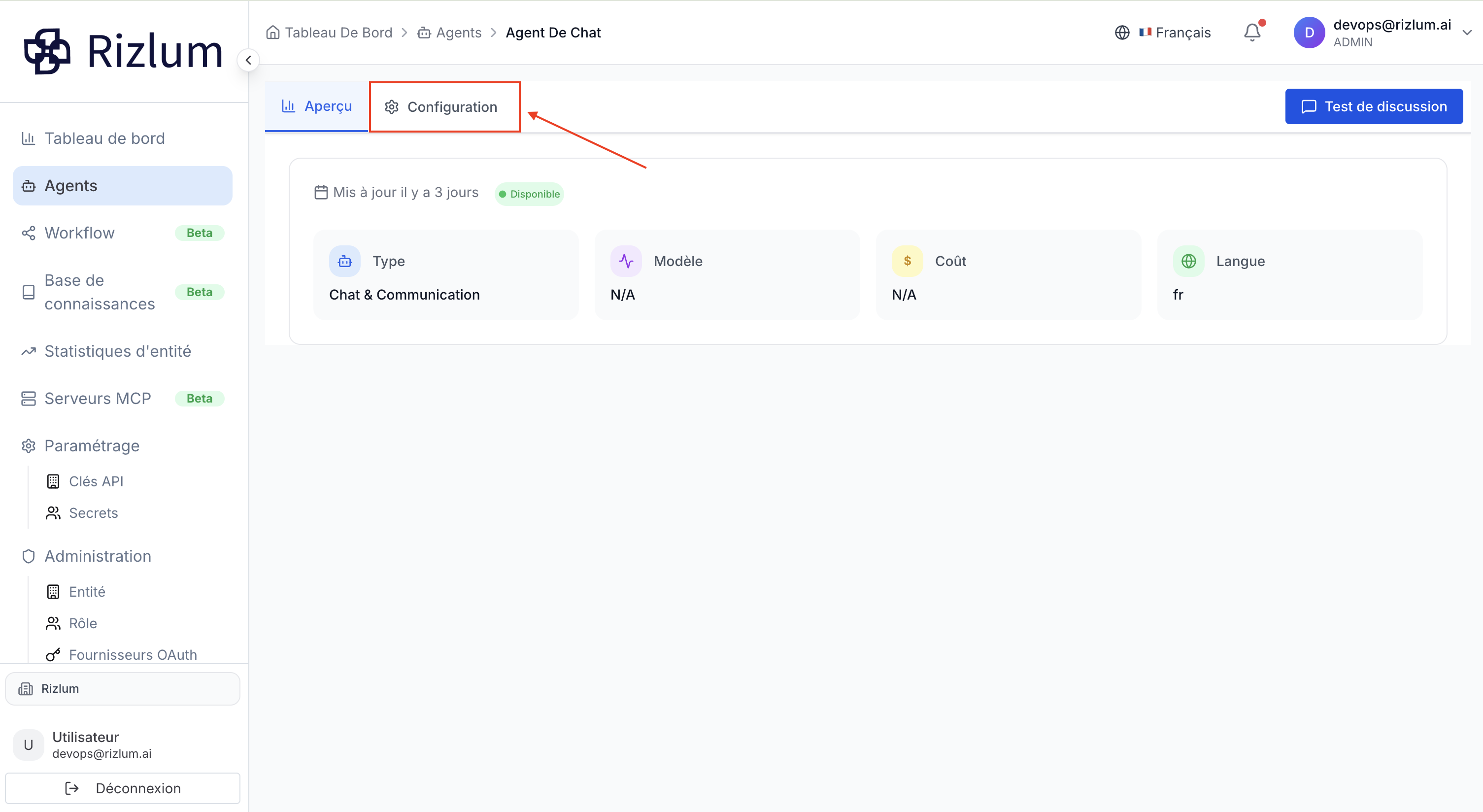Open Agents in the sidebar
The width and height of the screenshot is (1483, 812).
coord(123,185)
